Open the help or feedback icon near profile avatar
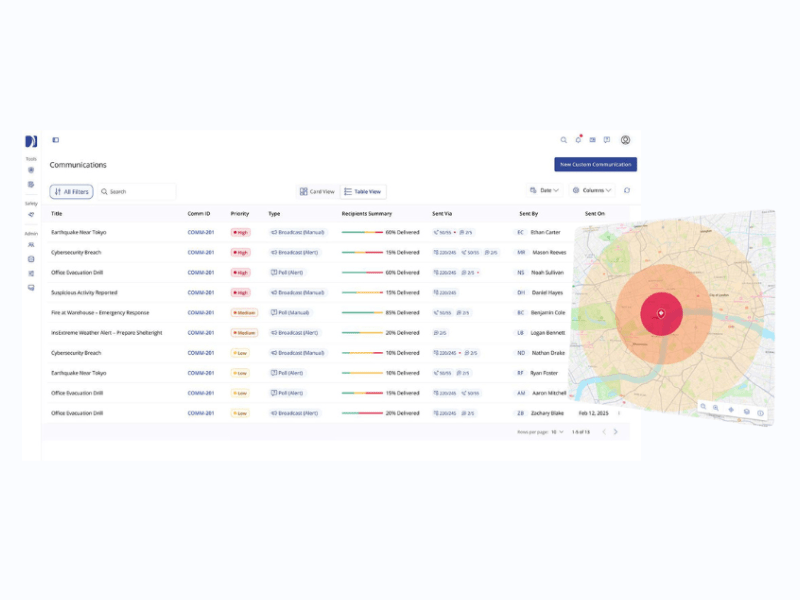Viewport: 800px width, 600px height. [x=606, y=140]
